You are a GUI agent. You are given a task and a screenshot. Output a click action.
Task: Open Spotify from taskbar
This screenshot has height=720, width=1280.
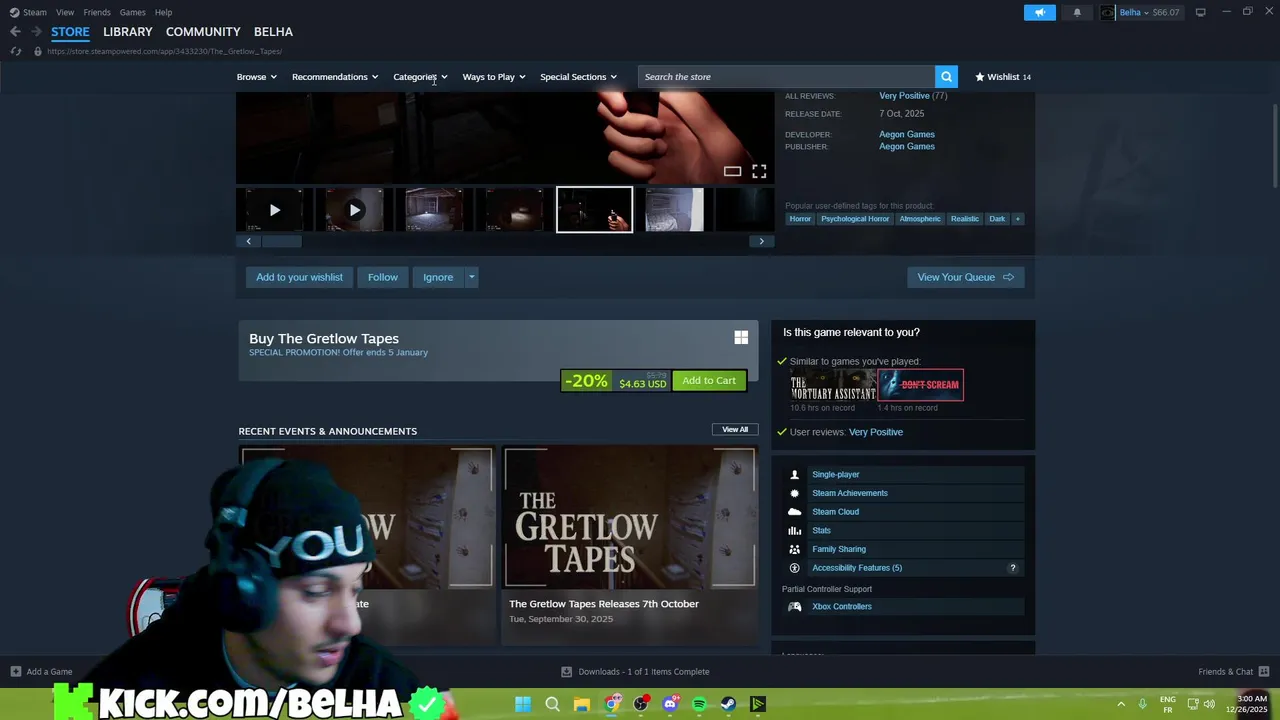[x=699, y=704]
